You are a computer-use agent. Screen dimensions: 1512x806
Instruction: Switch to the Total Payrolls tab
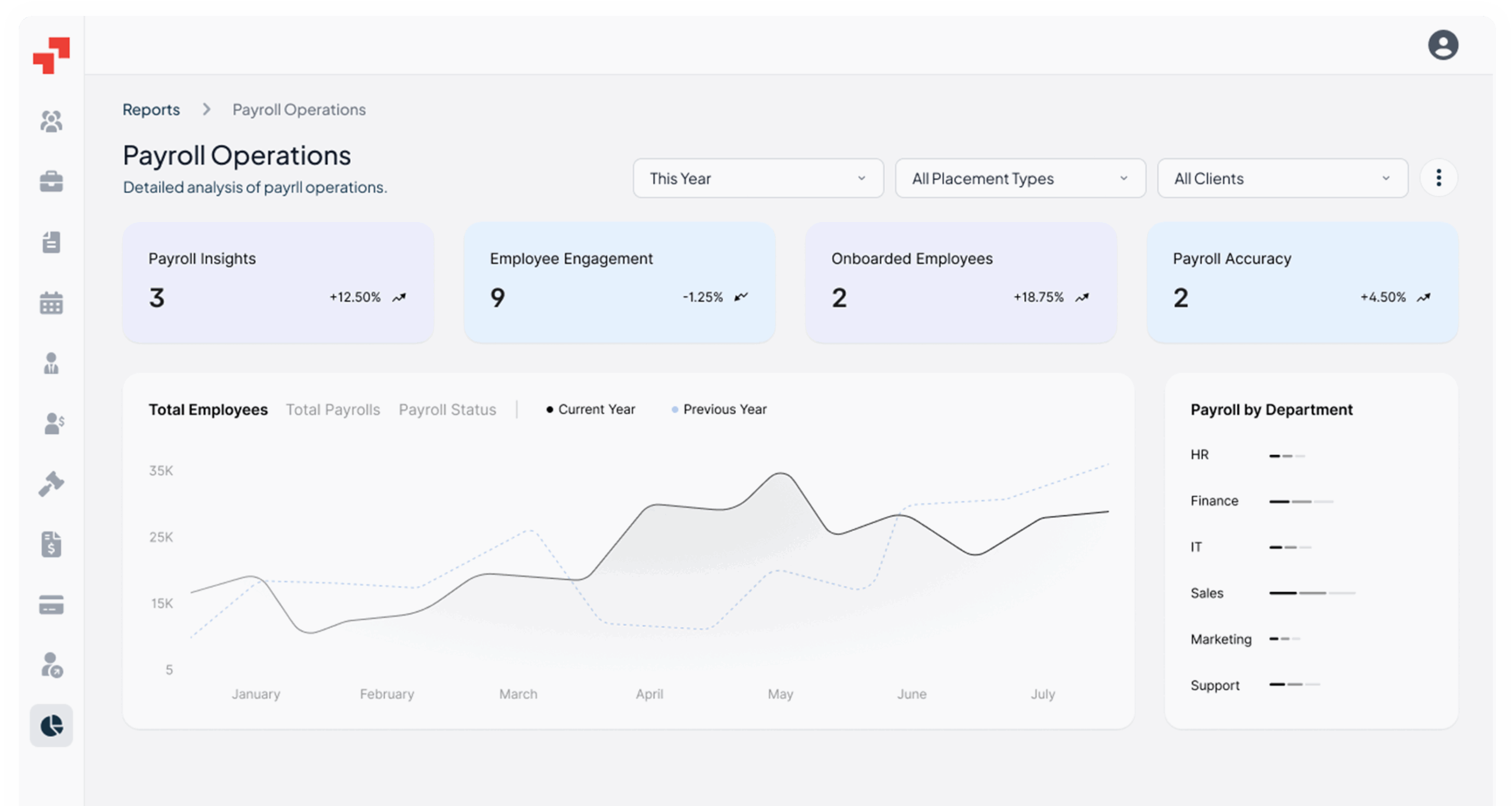pyautogui.click(x=333, y=409)
